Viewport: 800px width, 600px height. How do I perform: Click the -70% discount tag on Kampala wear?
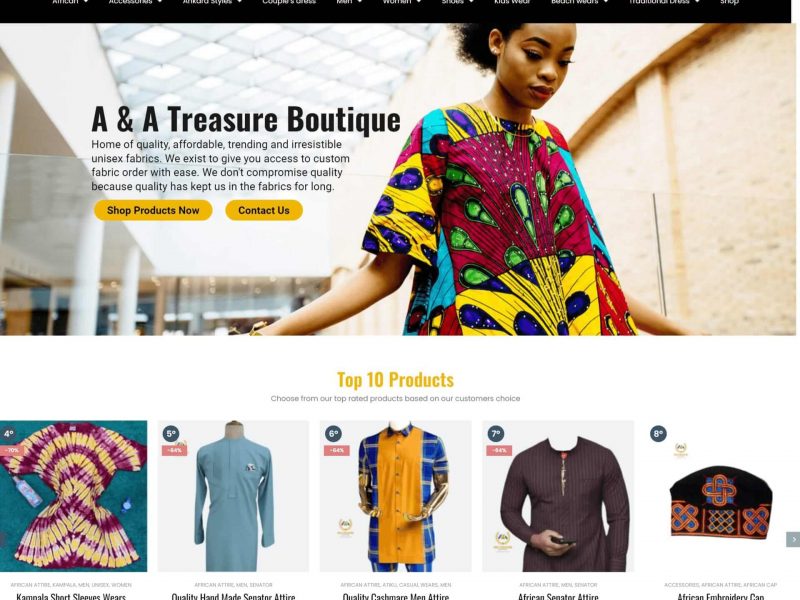pos(12,451)
